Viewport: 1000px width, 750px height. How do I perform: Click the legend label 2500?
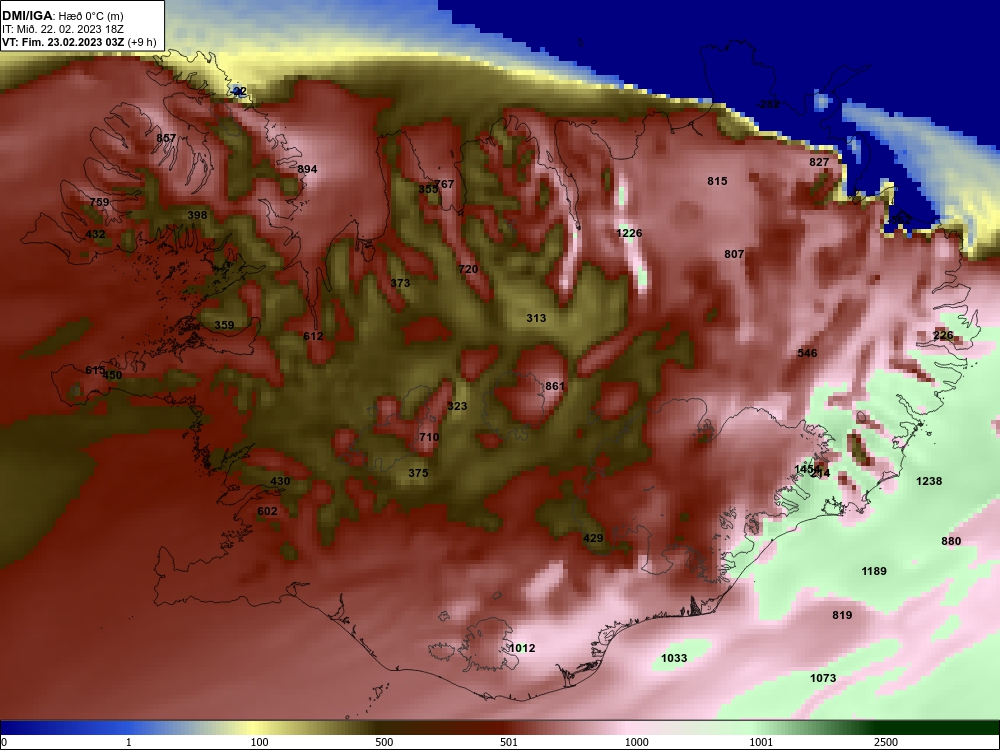[886, 742]
